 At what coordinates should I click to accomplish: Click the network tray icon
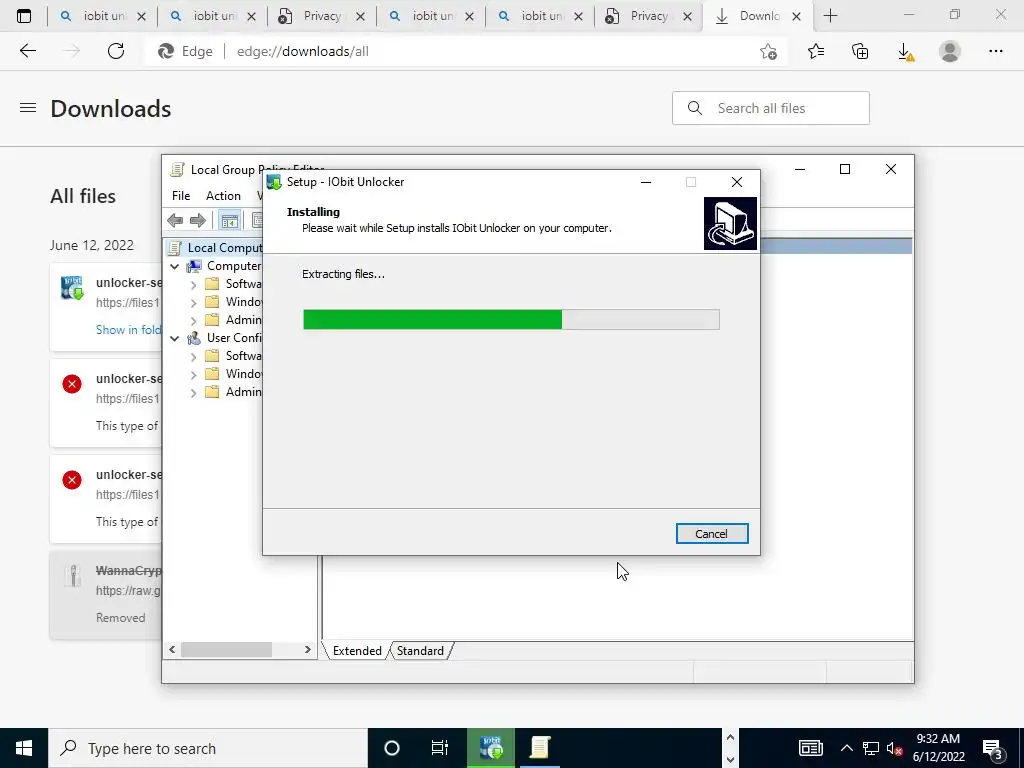[871, 748]
